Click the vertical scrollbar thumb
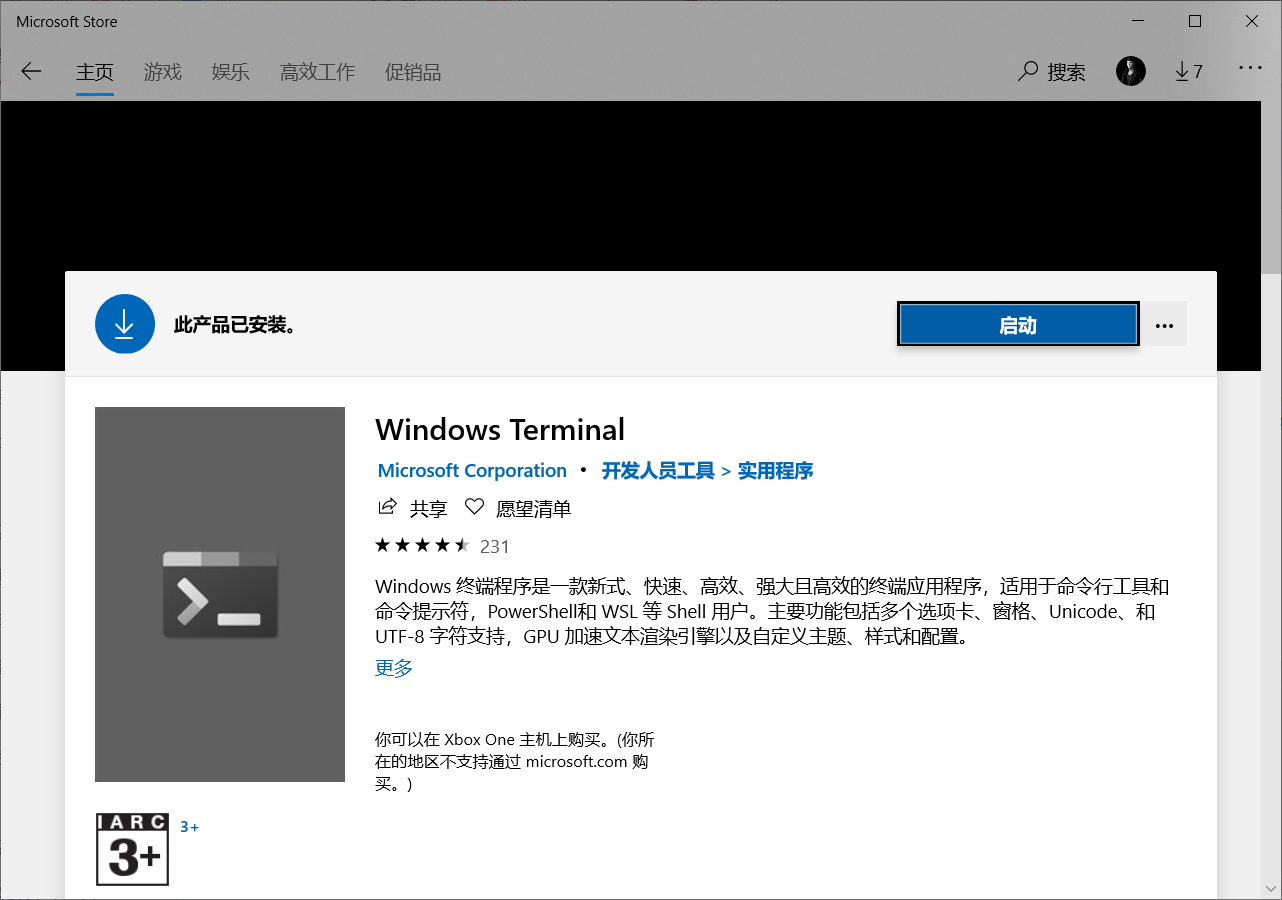Screen dimensions: 1282x900 pyautogui.click(x=1271, y=186)
